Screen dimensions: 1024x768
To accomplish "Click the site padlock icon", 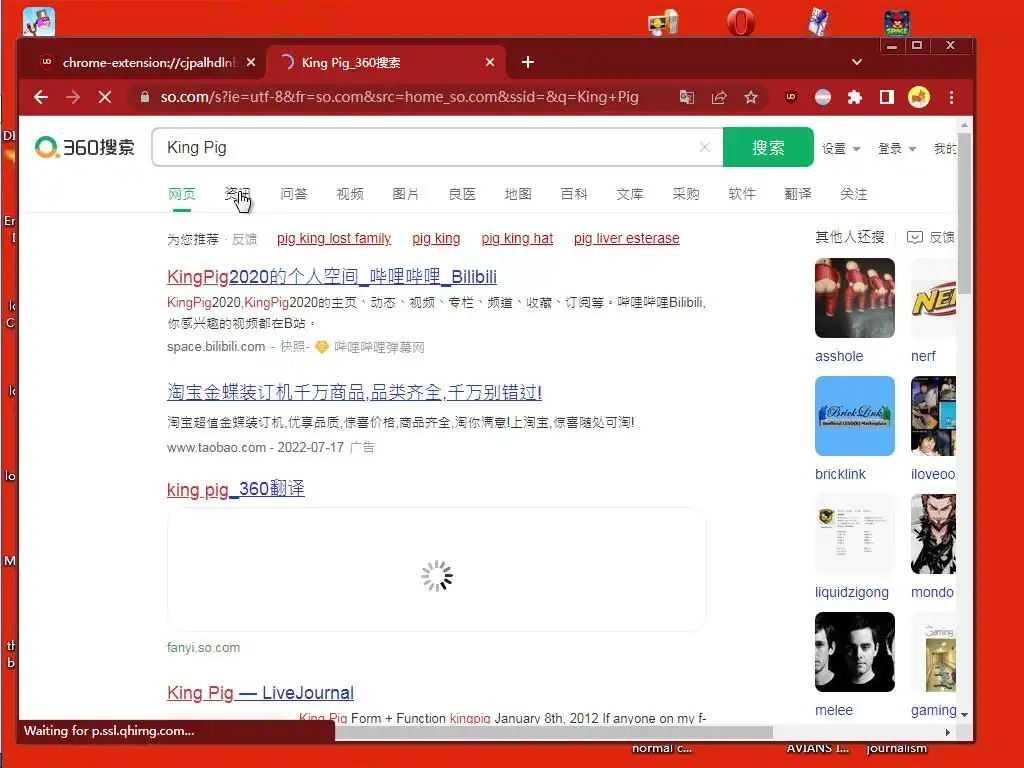I will tap(145, 97).
